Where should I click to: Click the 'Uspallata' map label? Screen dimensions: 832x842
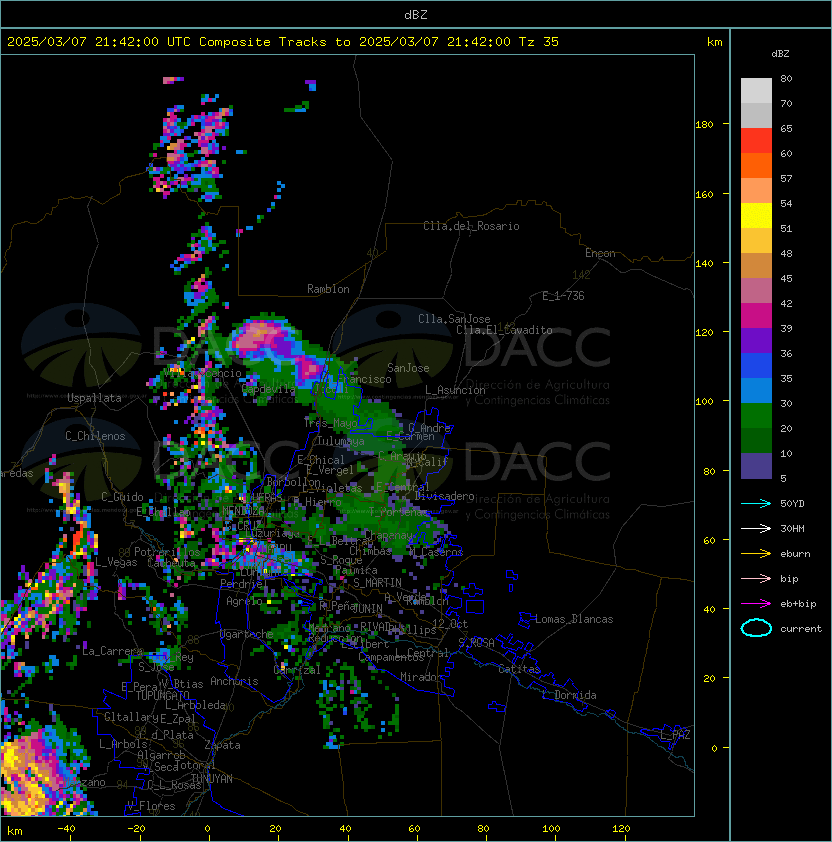(x=94, y=398)
